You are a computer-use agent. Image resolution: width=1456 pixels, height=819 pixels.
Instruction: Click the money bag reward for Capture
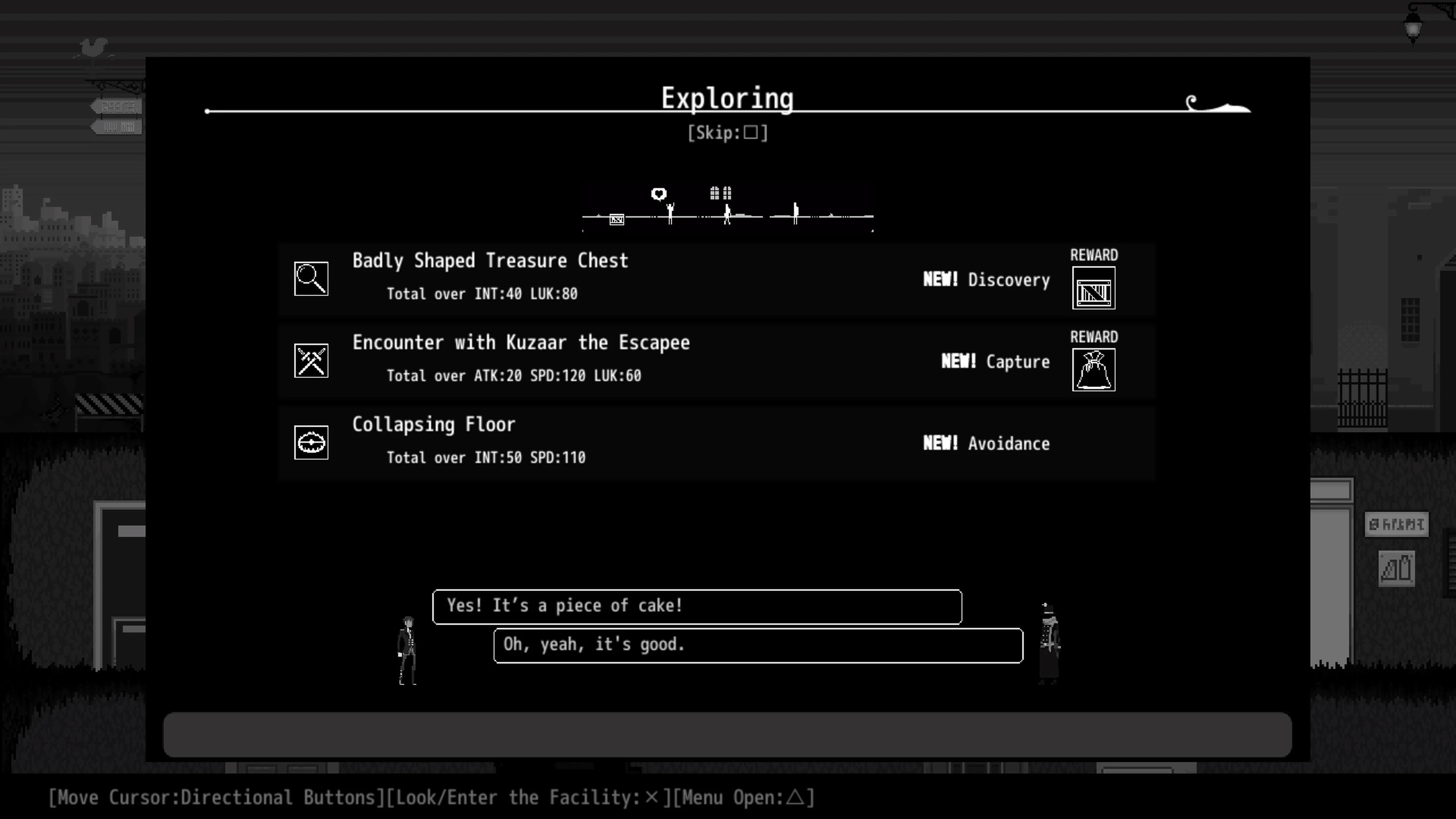pyautogui.click(x=1094, y=370)
